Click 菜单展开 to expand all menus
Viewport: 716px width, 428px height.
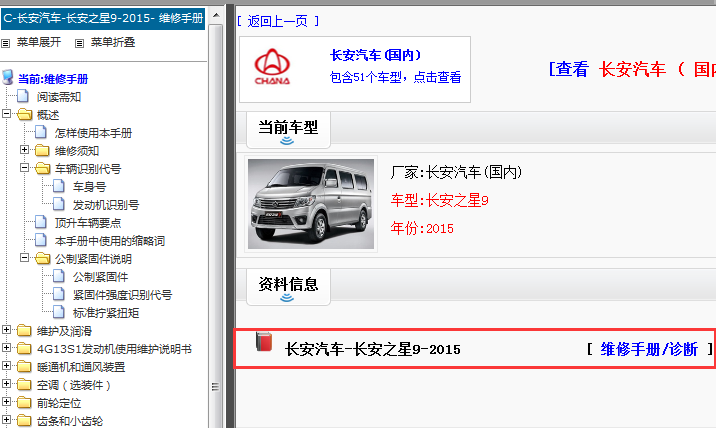(x=39, y=42)
